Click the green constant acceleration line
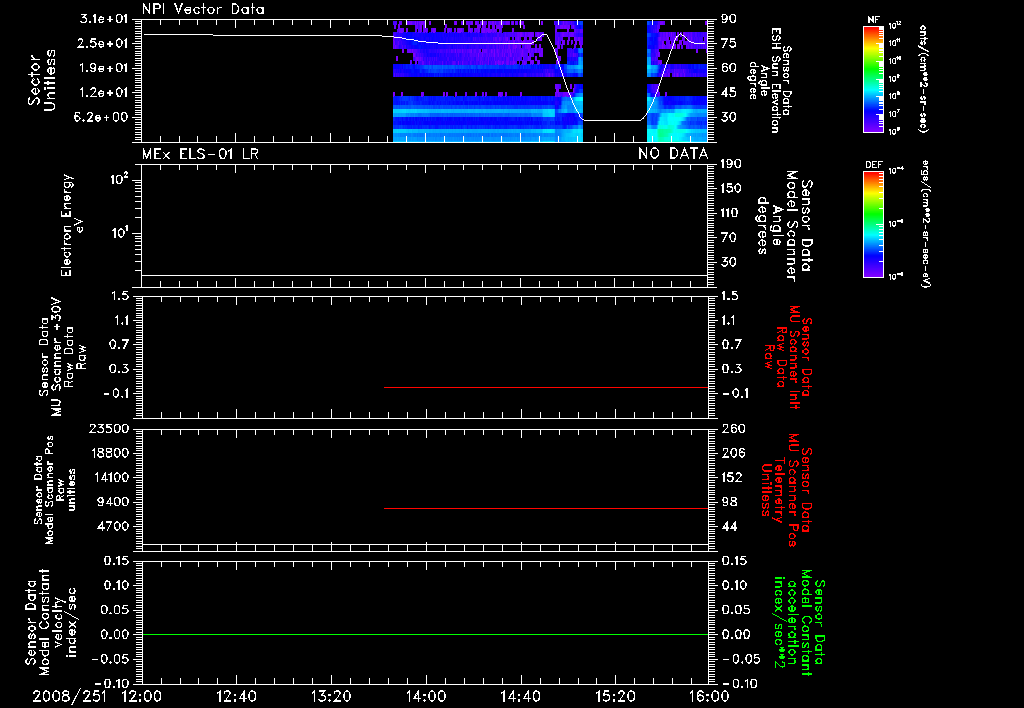Screen dimensions: 1024x708 425,634
